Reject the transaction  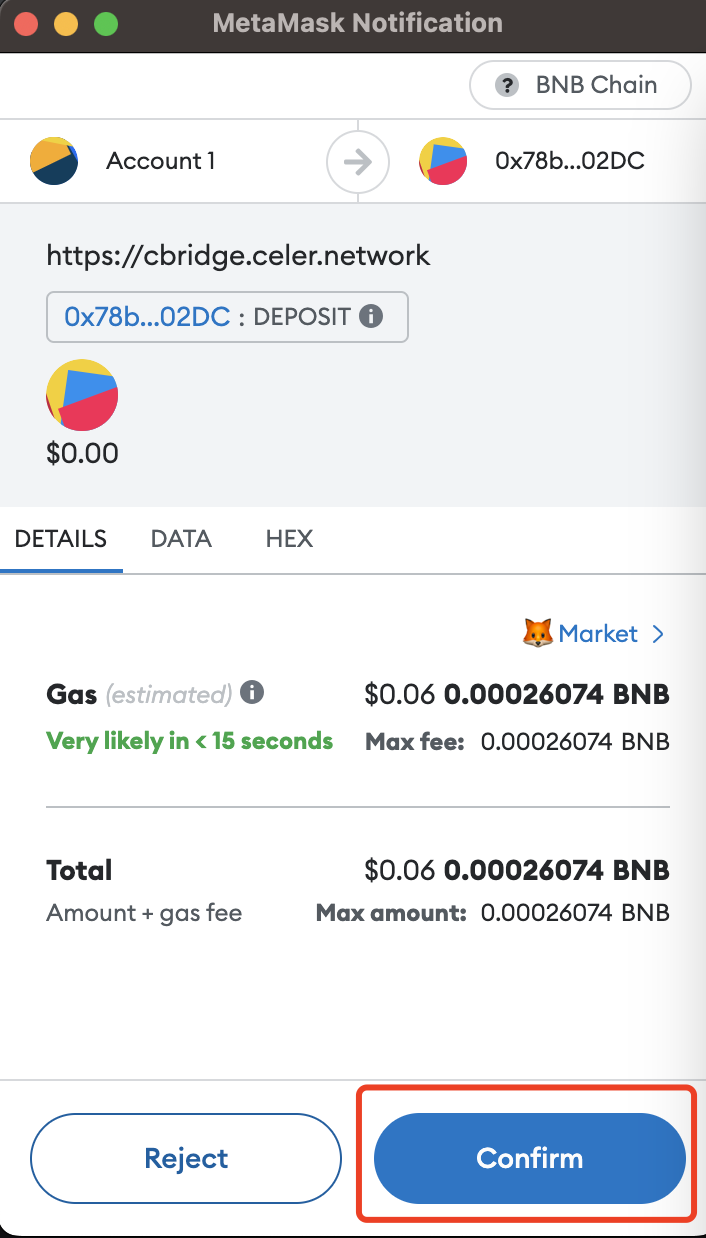[x=186, y=1158]
